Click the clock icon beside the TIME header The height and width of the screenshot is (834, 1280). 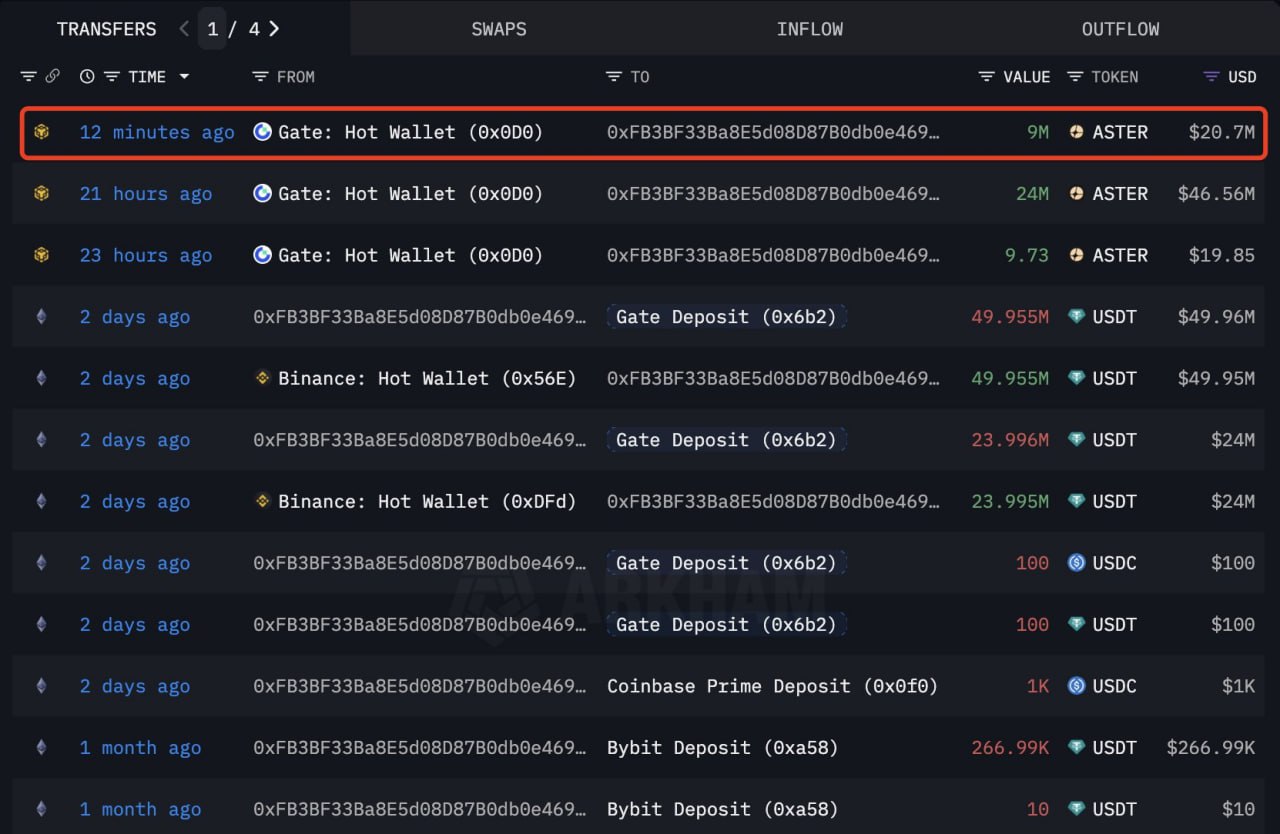(x=87, y=77)
